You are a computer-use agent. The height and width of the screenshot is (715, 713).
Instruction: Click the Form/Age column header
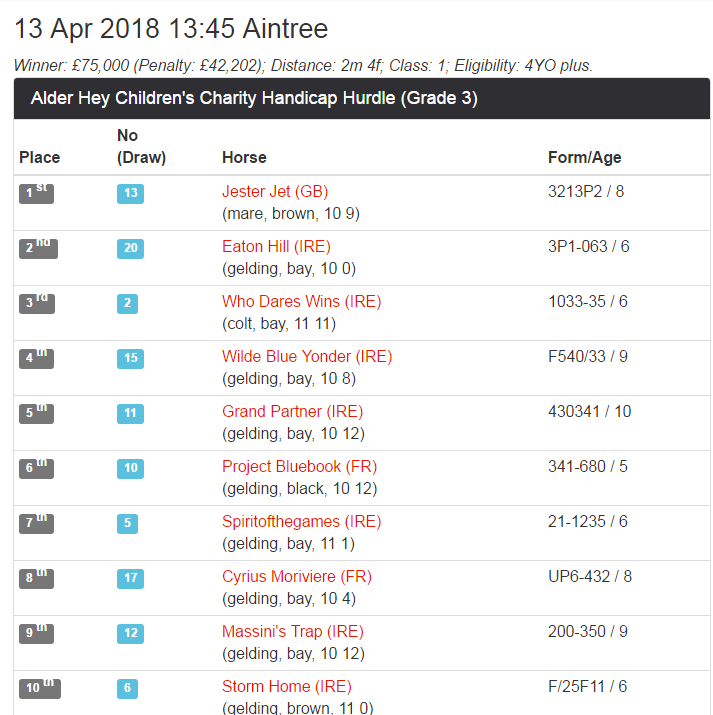(x=585, y=158)
